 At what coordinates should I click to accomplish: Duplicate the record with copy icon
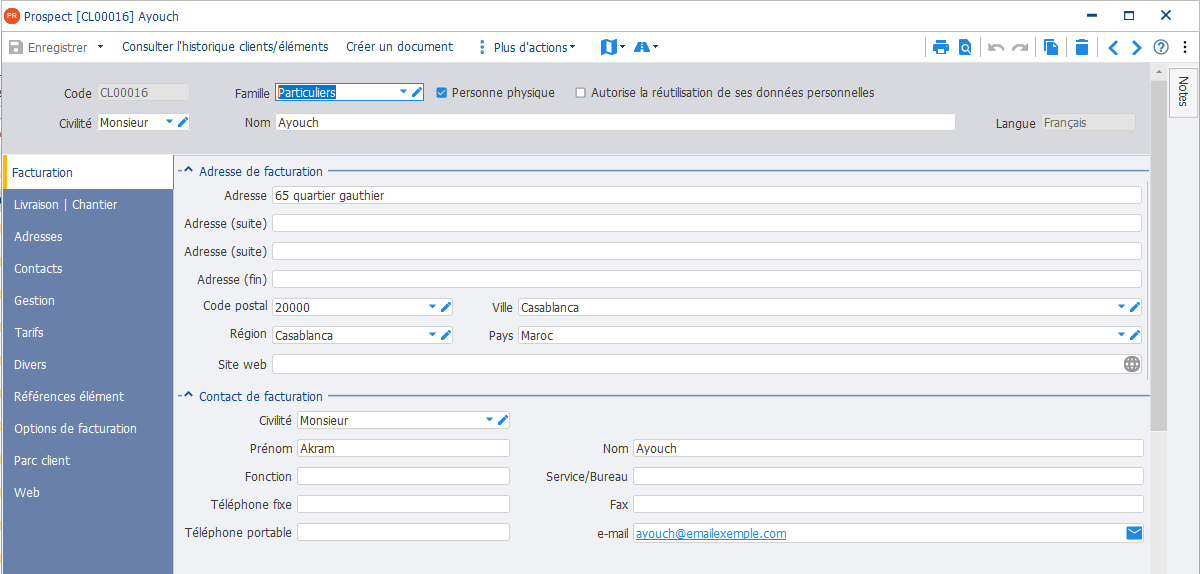click(x=1051, y=47)
